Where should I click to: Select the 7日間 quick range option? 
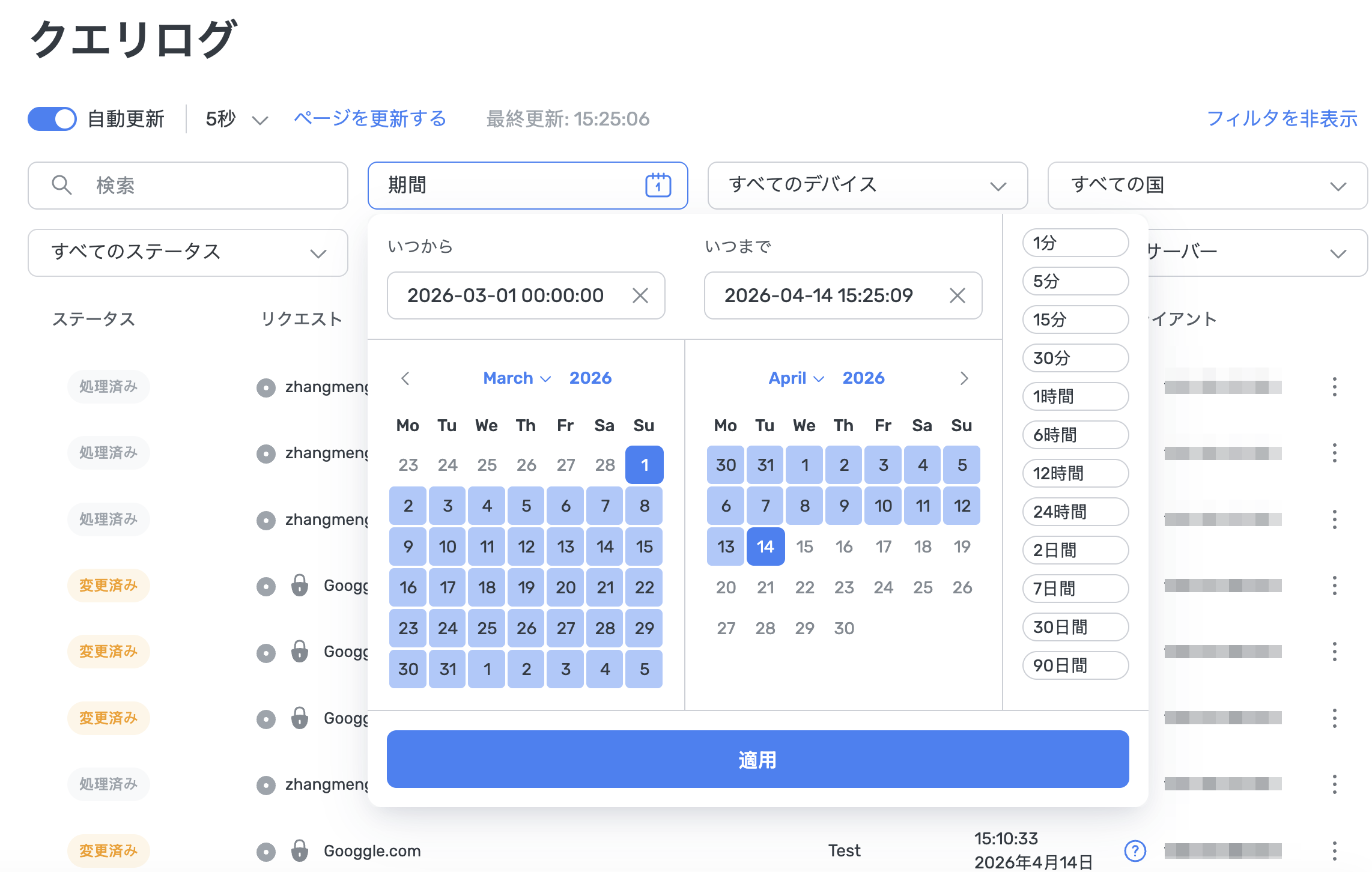[1075, 589]
